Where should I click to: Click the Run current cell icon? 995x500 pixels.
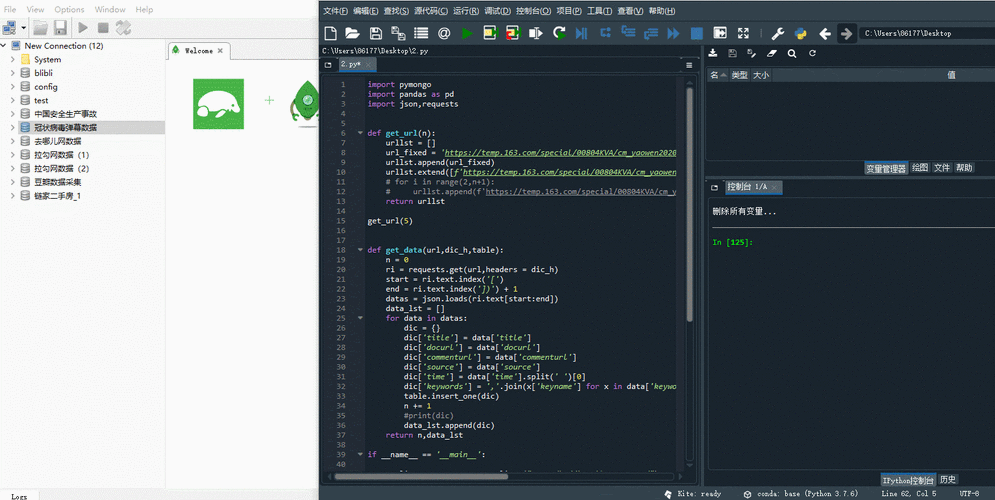[x=490, y=33]
